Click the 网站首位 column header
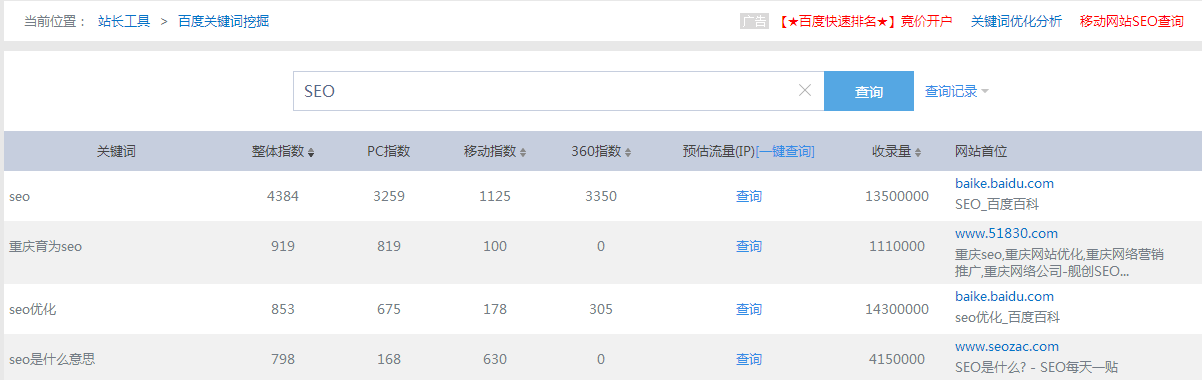This screenshot has width=1202, height=380. (981, 152)
